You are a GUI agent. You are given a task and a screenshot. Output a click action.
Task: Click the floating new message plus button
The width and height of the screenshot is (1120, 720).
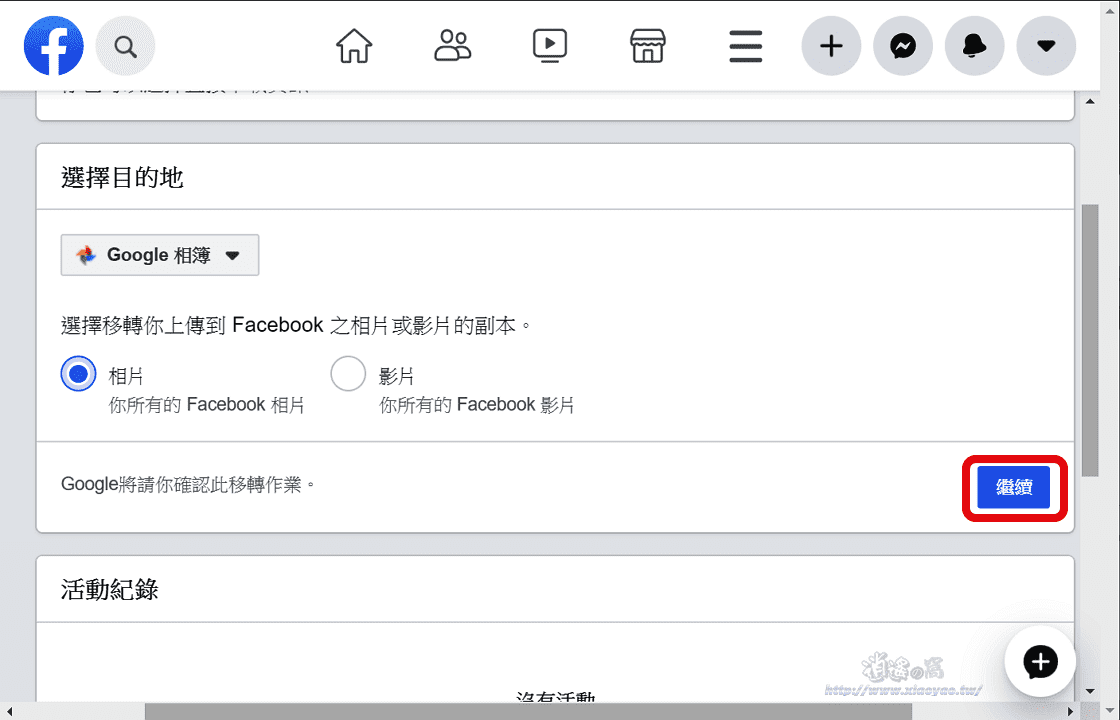[x=1040, y=661]
